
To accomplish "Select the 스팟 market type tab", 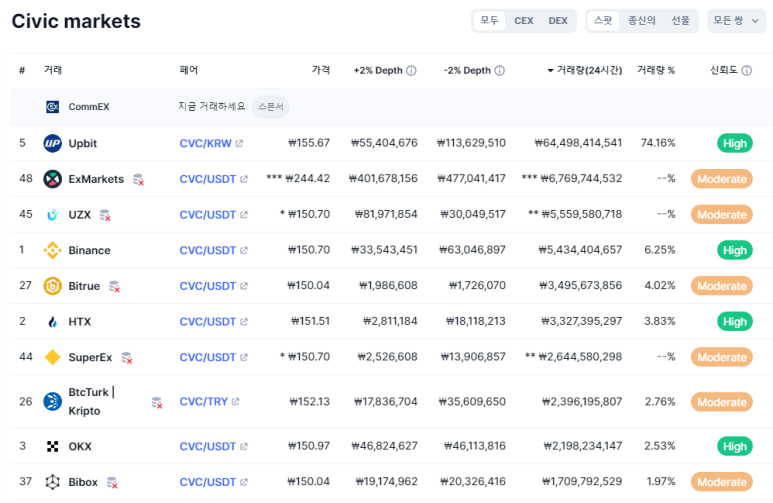I will pyautogui.click(x=603, y=21).
